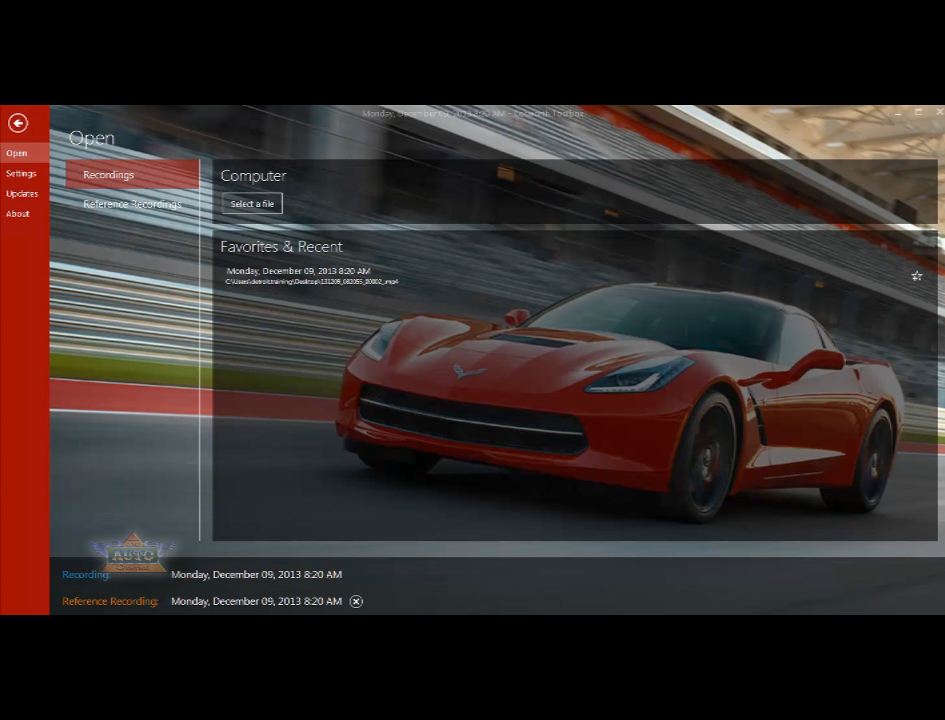Maximize the toolbox window

pyautogui.click(x=917, y=113)
